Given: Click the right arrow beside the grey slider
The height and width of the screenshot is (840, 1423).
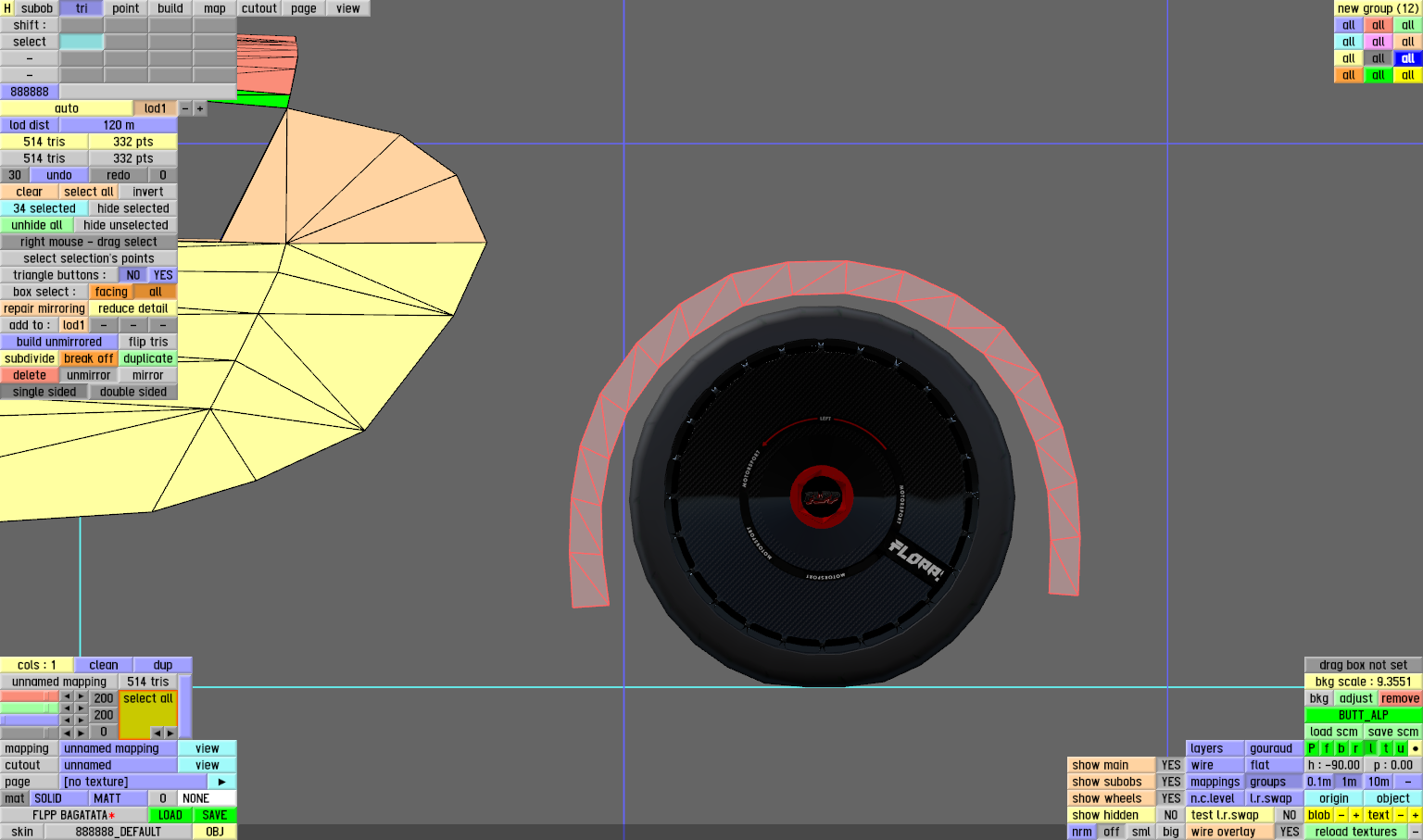Looking at the screenshot, I should pyautogui.click(x=82, y=733).
